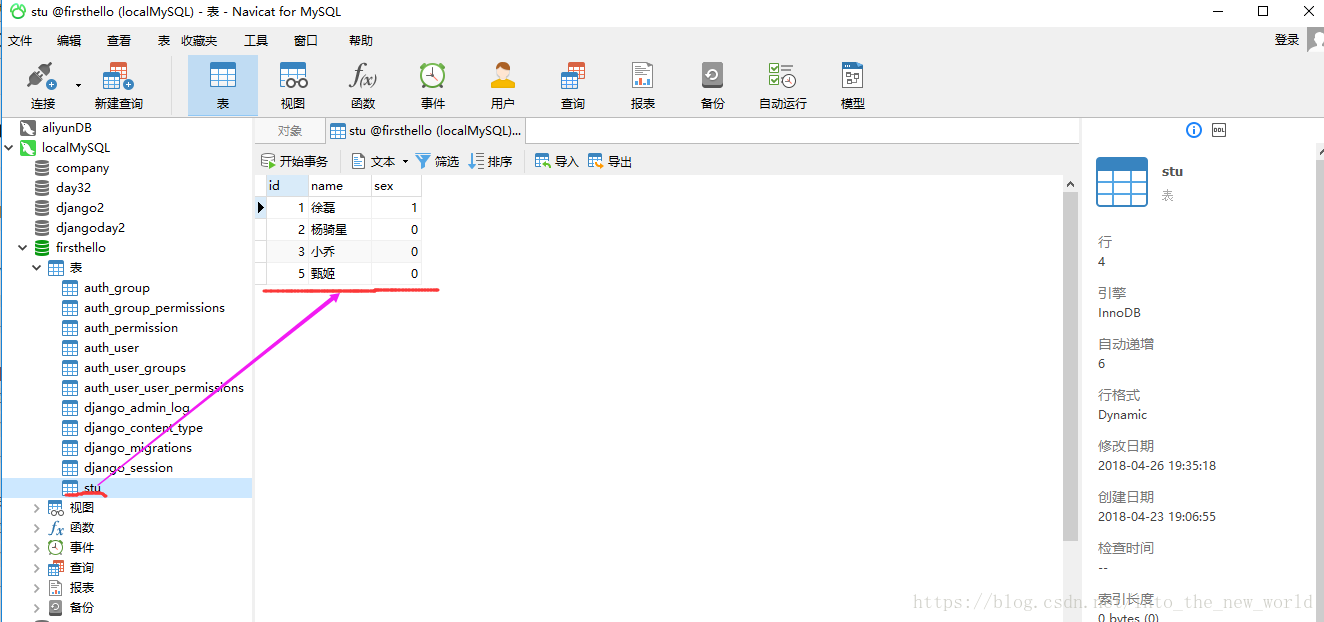Open the 事件 event toolbar icon
Screen dimensions: 1324x622
[x=433, y=85]
